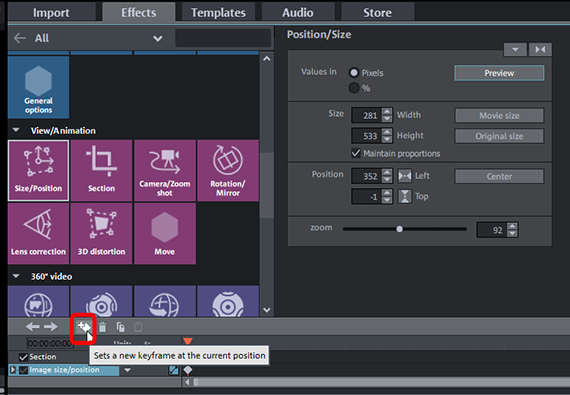Select the % values radio option
This screenshot has height=395, width=570.
pyautogui.click(x=354, y=88)
